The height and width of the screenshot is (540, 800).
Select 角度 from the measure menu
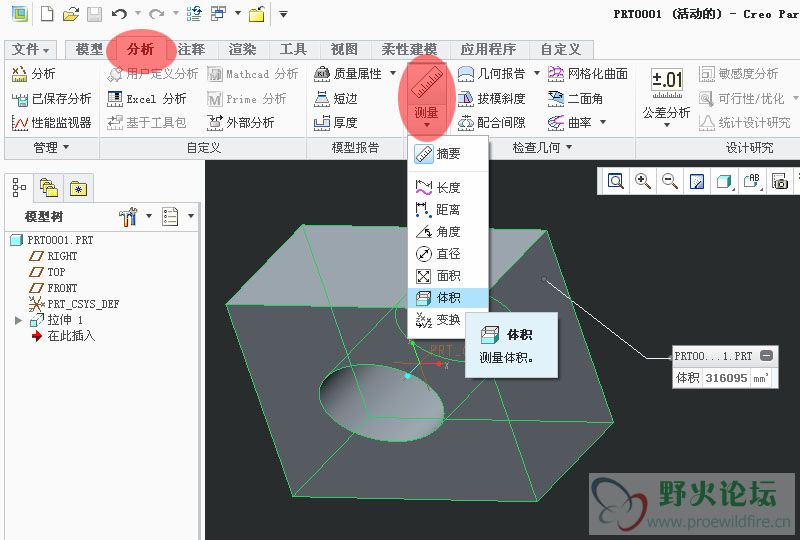tap(447, 232)
